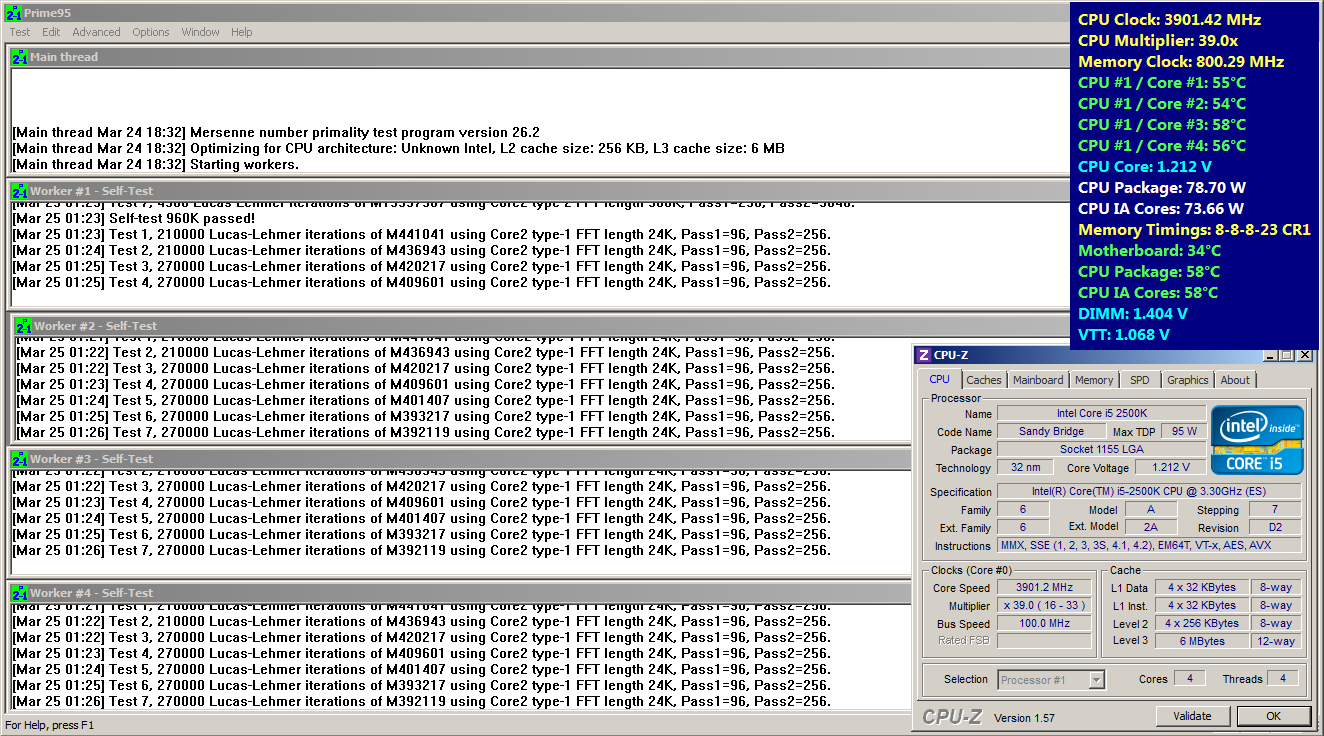Open the Window menu
The image size is (1324, 736).
click(200, 32)
